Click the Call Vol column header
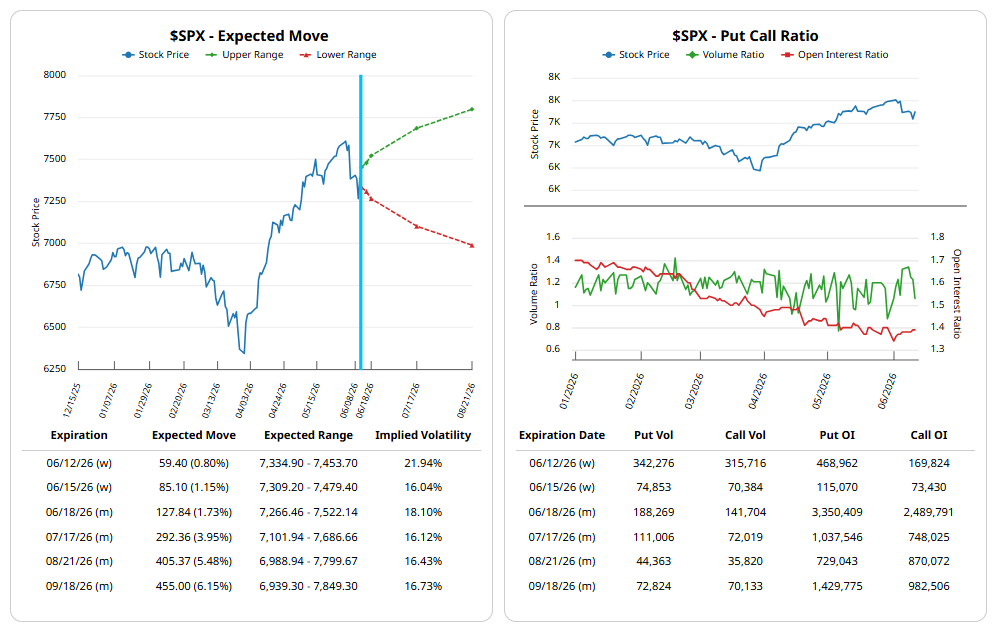The image size is (992, 628). 745,435
